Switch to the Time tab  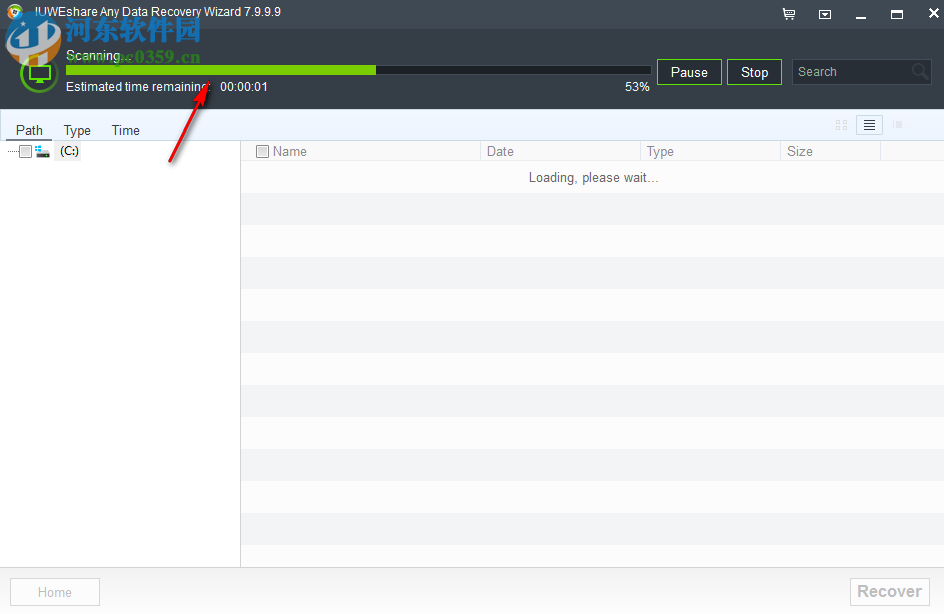point(125,130)
